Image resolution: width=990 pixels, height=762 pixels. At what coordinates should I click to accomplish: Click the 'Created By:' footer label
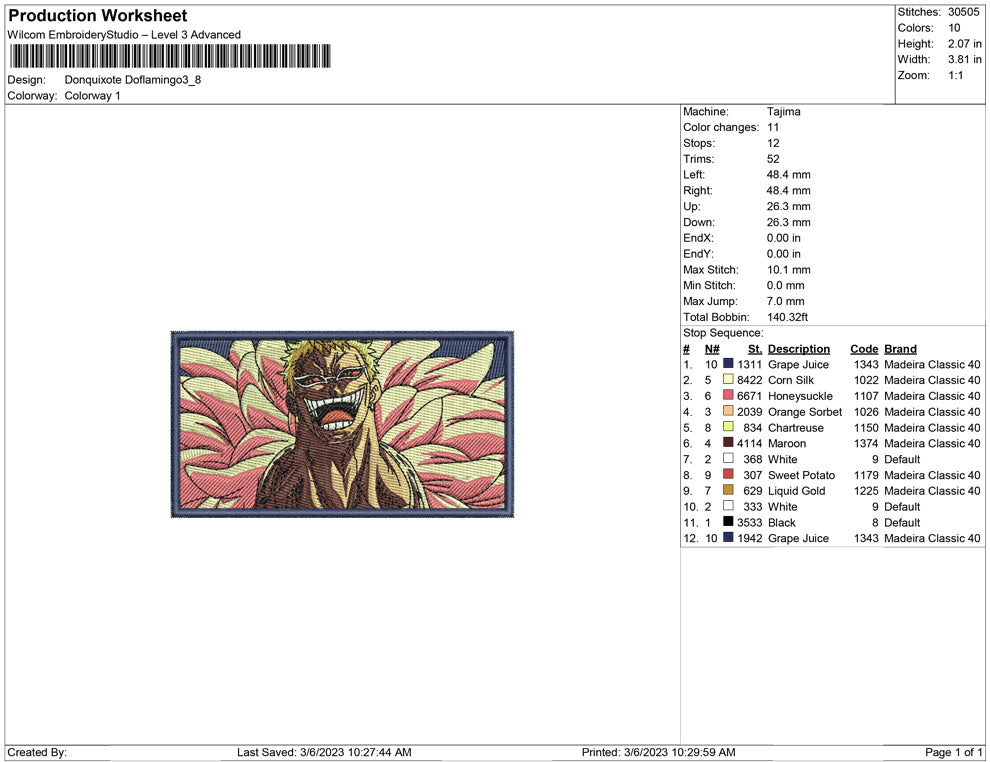[37, 752]
